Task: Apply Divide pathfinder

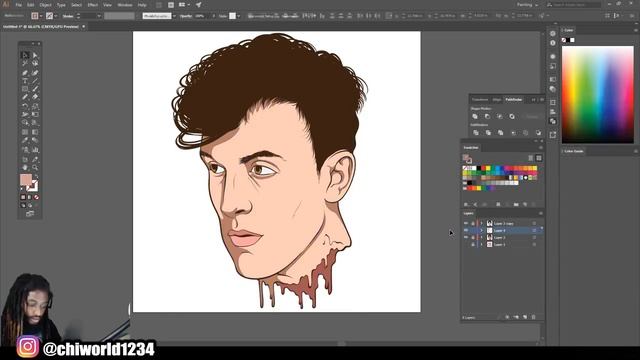Action: [x=476, y=133]
